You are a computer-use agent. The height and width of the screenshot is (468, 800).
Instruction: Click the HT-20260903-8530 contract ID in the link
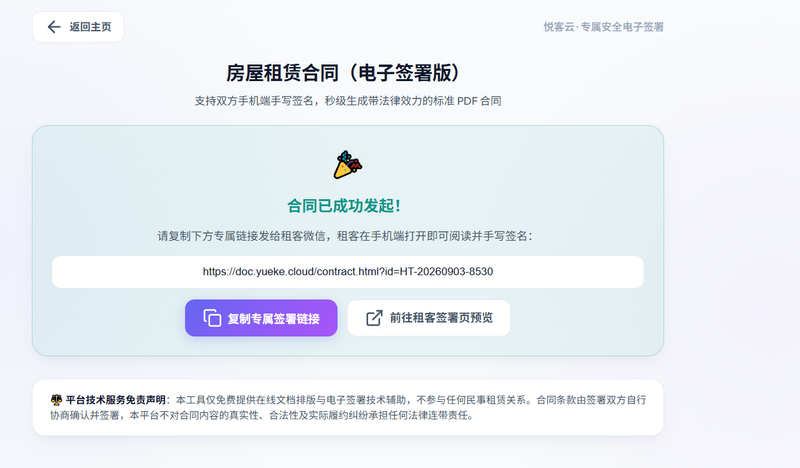click(446, 272)
